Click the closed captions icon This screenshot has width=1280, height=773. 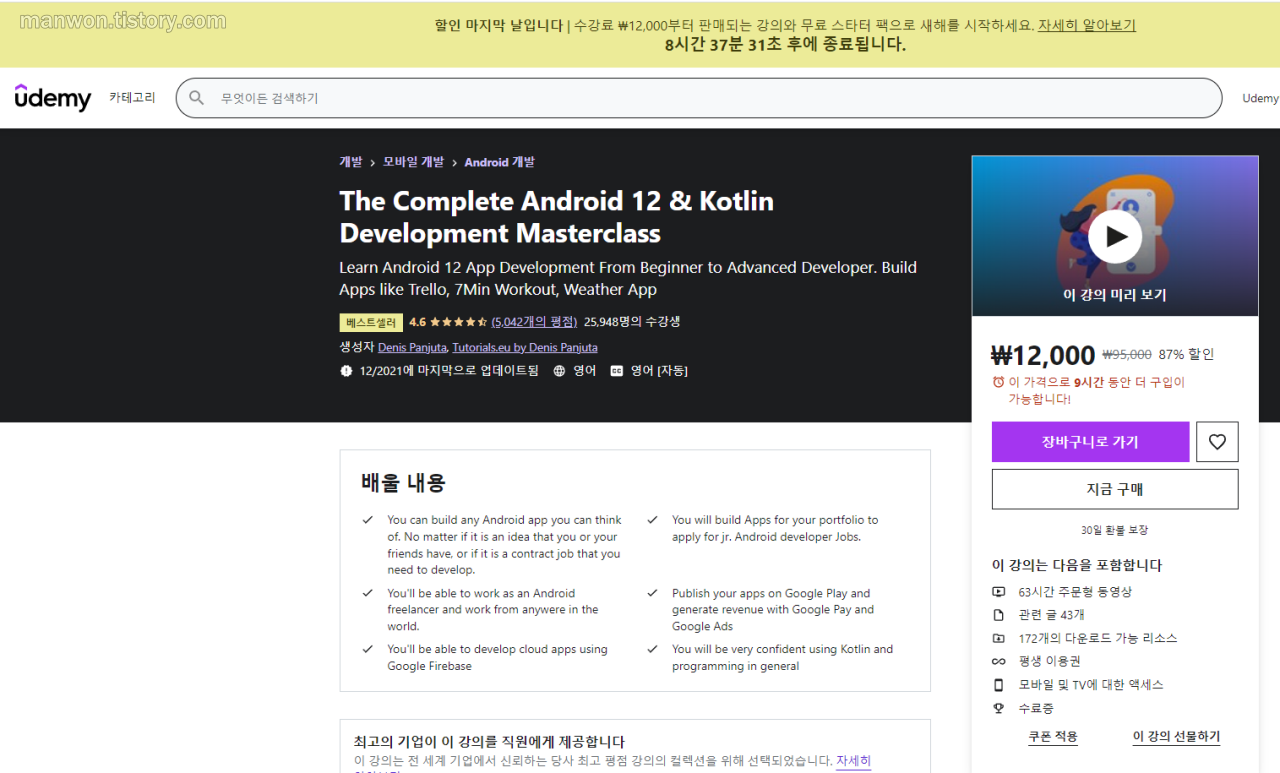pos(617,371)
